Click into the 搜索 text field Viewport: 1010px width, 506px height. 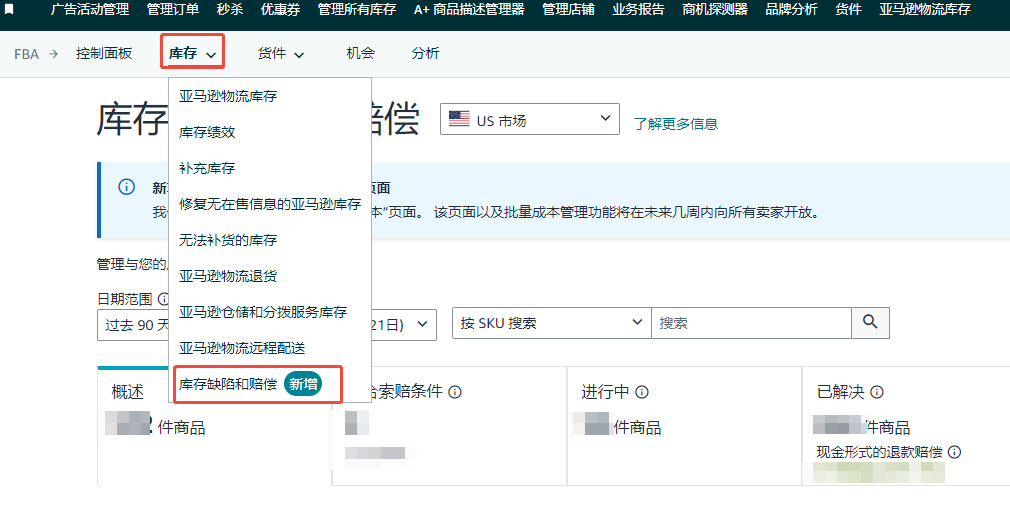tap(750, 323)
